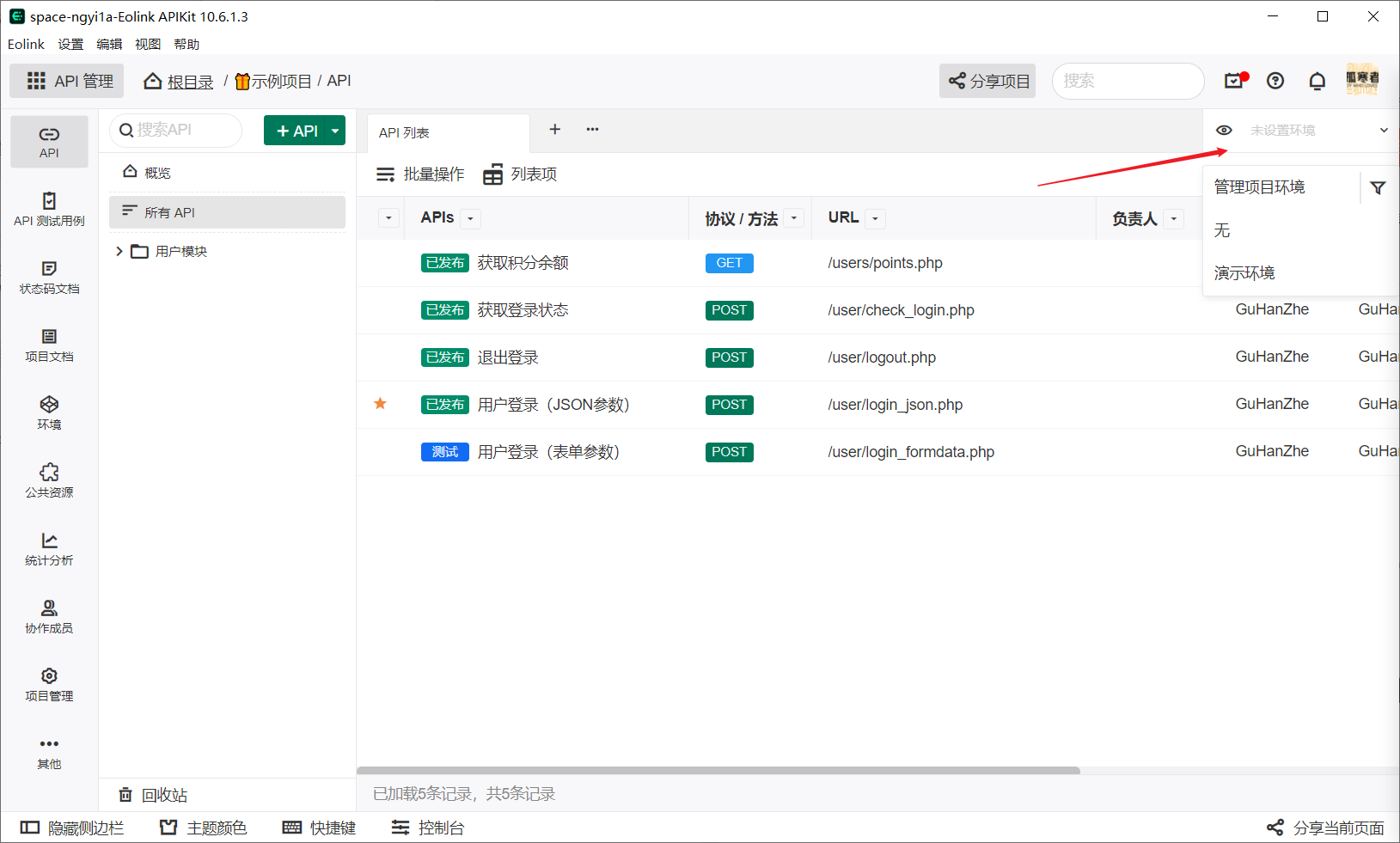The image size is (1400, 843).
Task: Toggle the star on 用户登录（JSON参数）
Action: pos(380,404)
